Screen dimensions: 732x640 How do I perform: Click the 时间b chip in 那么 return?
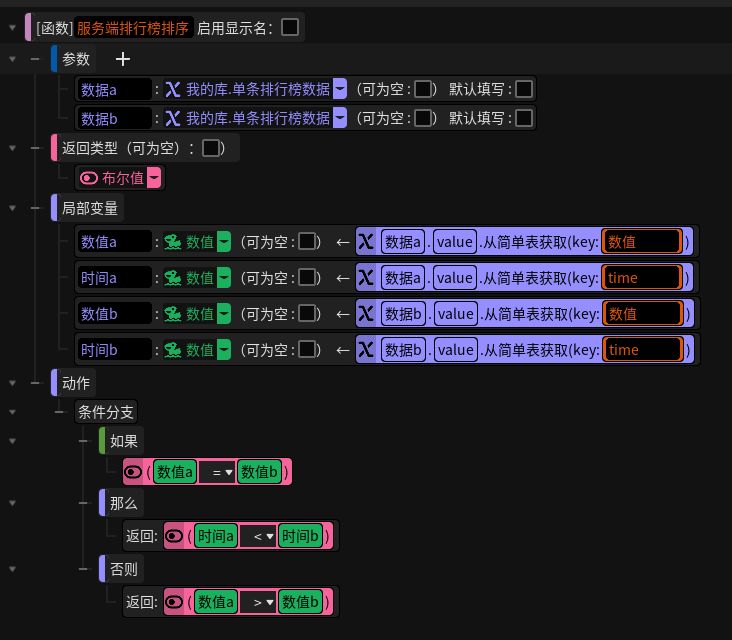(x=300, y=536)
